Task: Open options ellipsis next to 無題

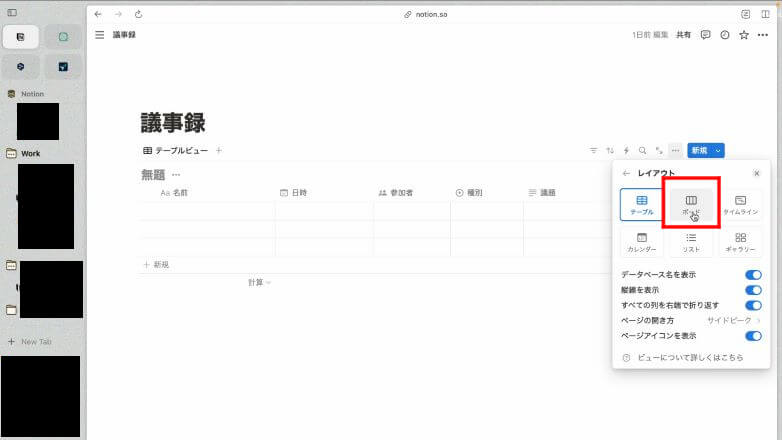Action: click(x=176, y=175)
